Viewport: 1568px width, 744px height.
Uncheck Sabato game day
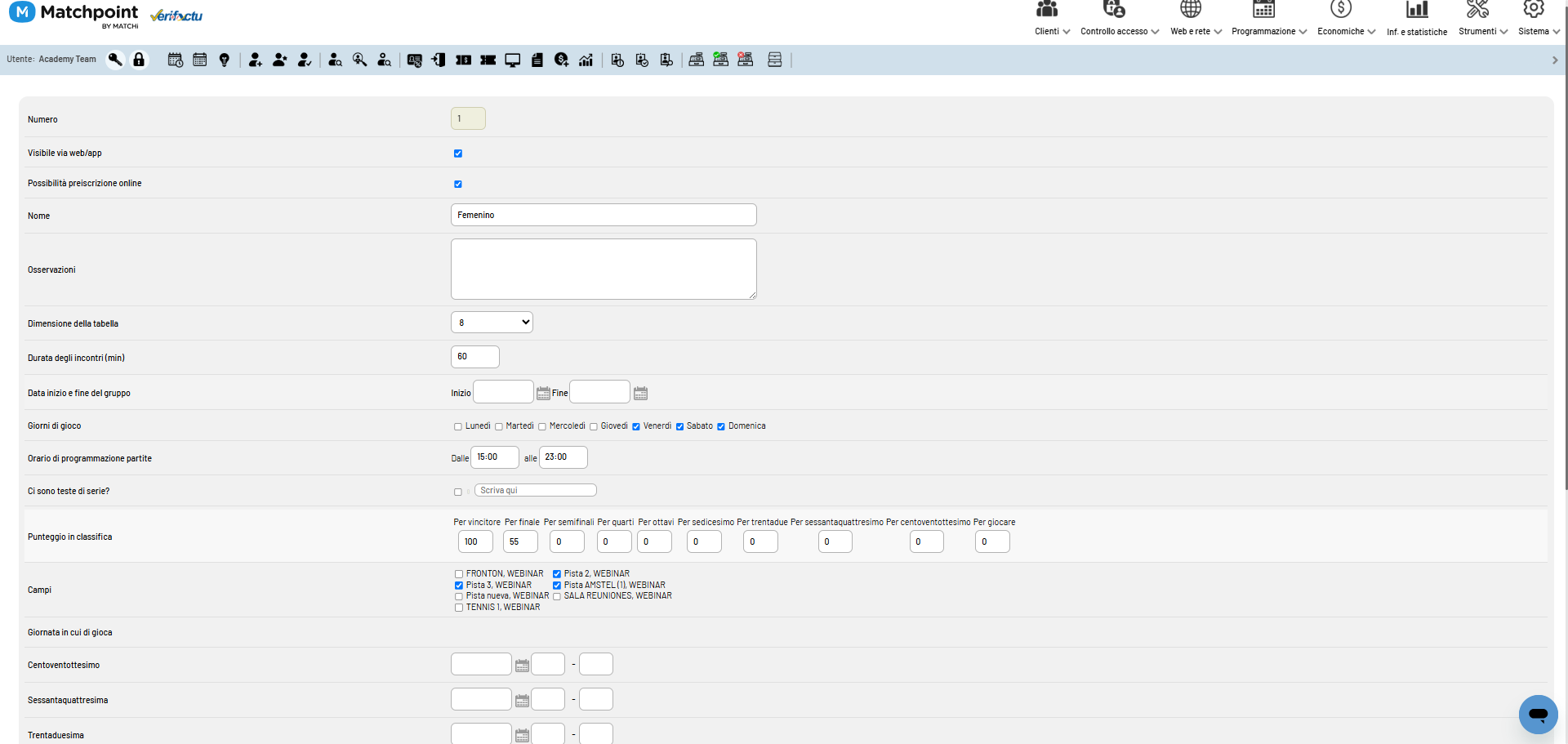679,426
